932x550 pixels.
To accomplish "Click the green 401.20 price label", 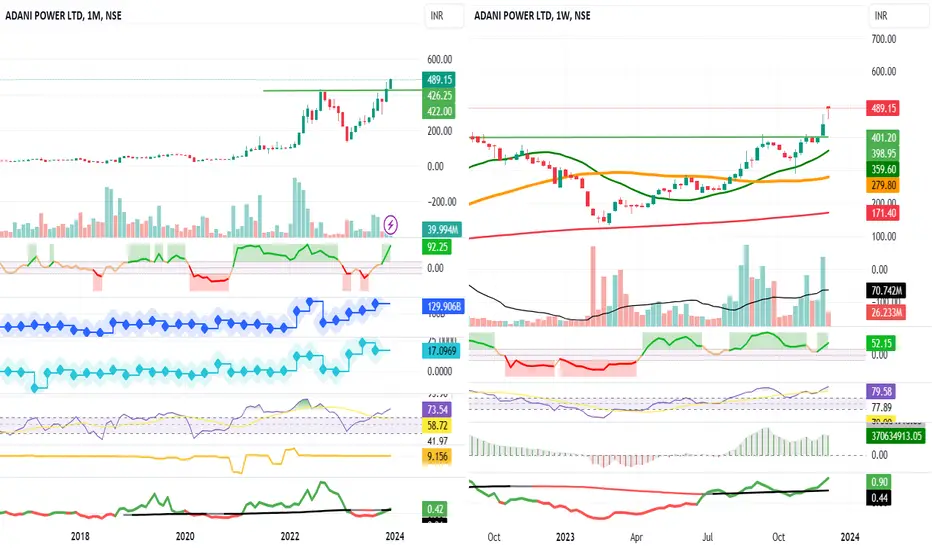I will 883,137.
